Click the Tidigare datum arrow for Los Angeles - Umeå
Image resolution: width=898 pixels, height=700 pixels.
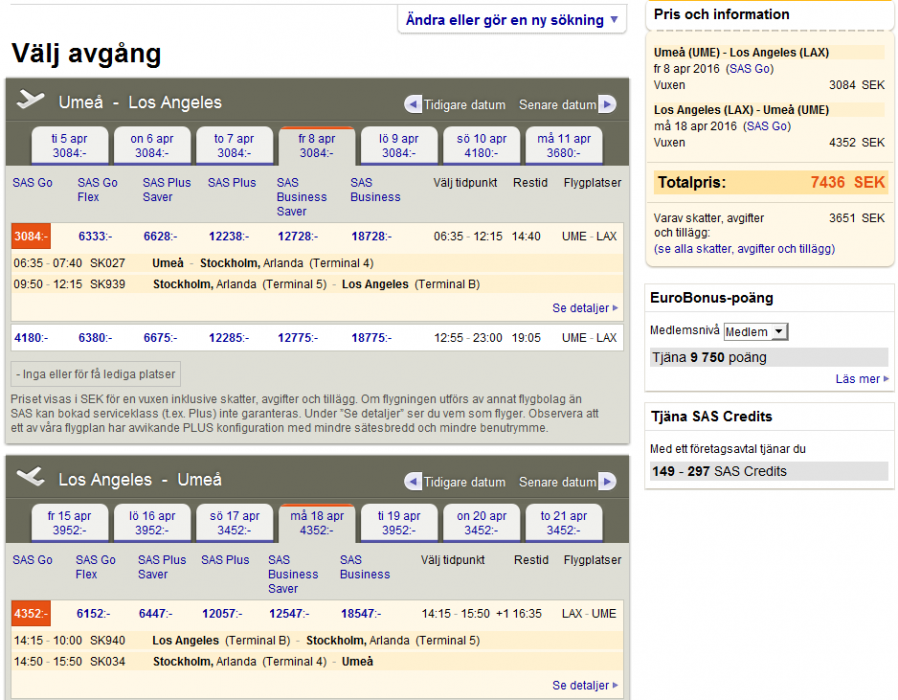(413, 482)
